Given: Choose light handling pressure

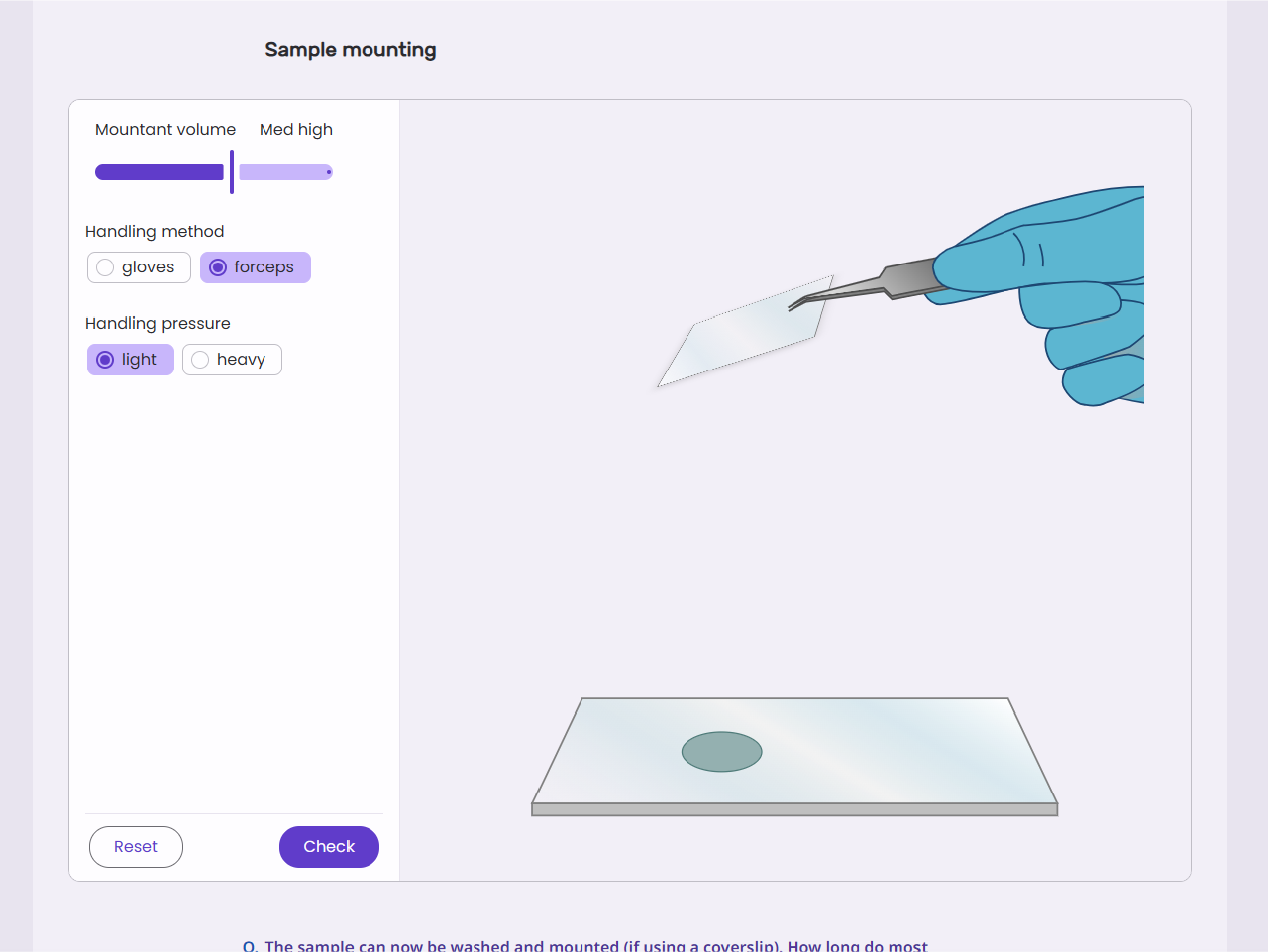Looking at the screenshot, I should [131, 360].
